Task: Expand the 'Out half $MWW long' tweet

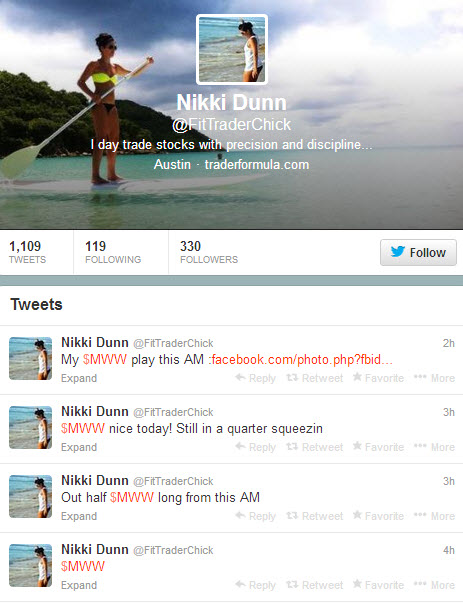Action: (x=79, y=516)
